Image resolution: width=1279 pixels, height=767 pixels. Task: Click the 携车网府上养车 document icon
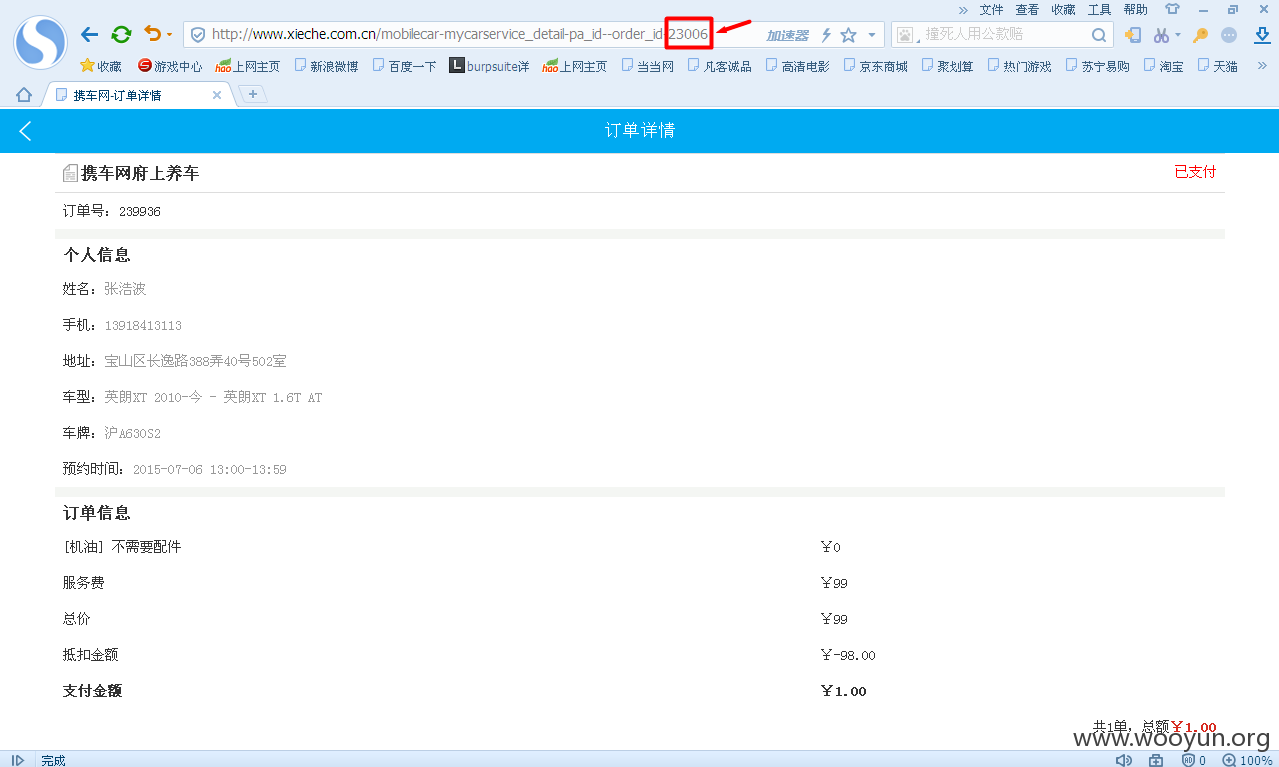[70, 173]
